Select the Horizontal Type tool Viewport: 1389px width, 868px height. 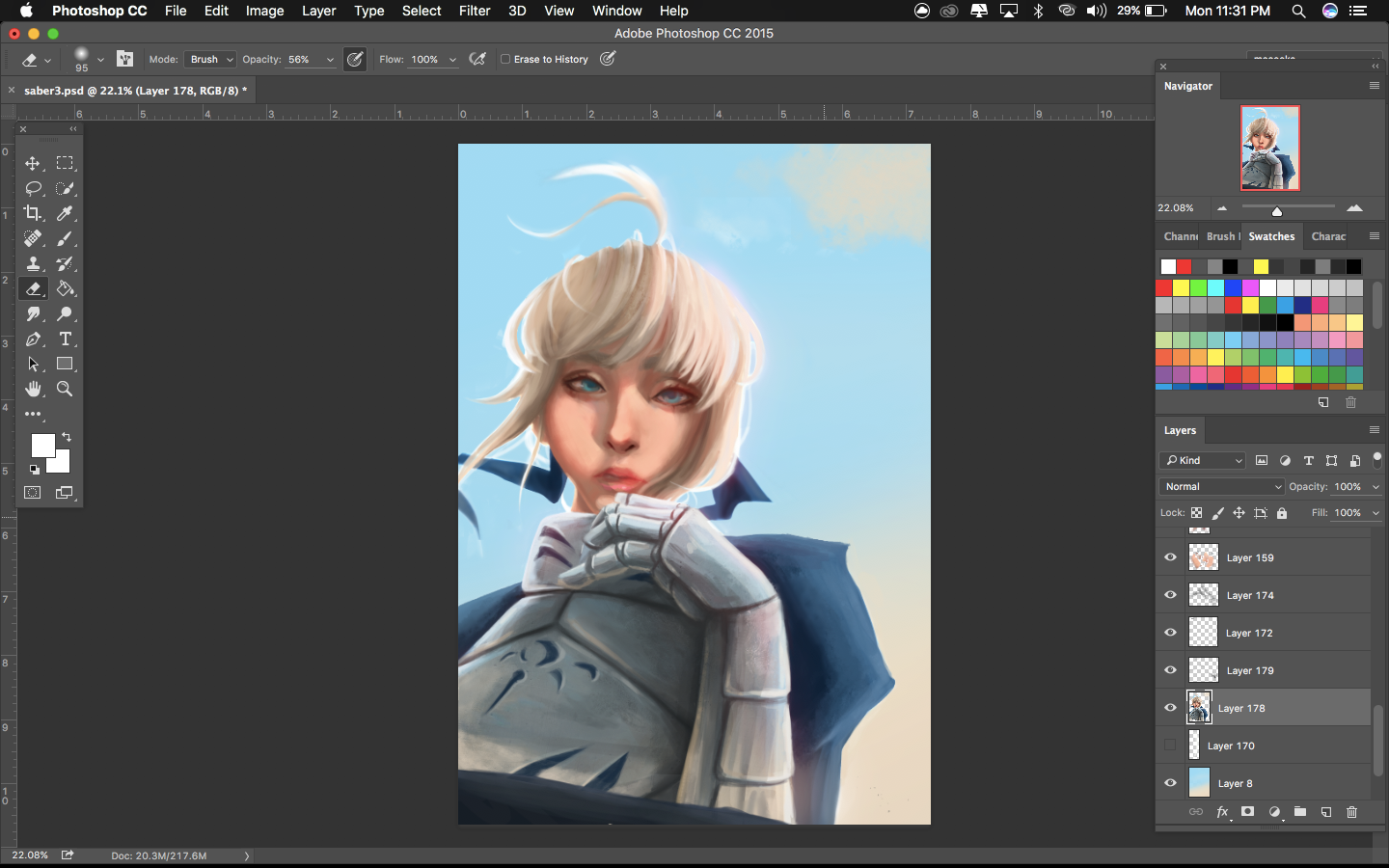click(65, 339)
